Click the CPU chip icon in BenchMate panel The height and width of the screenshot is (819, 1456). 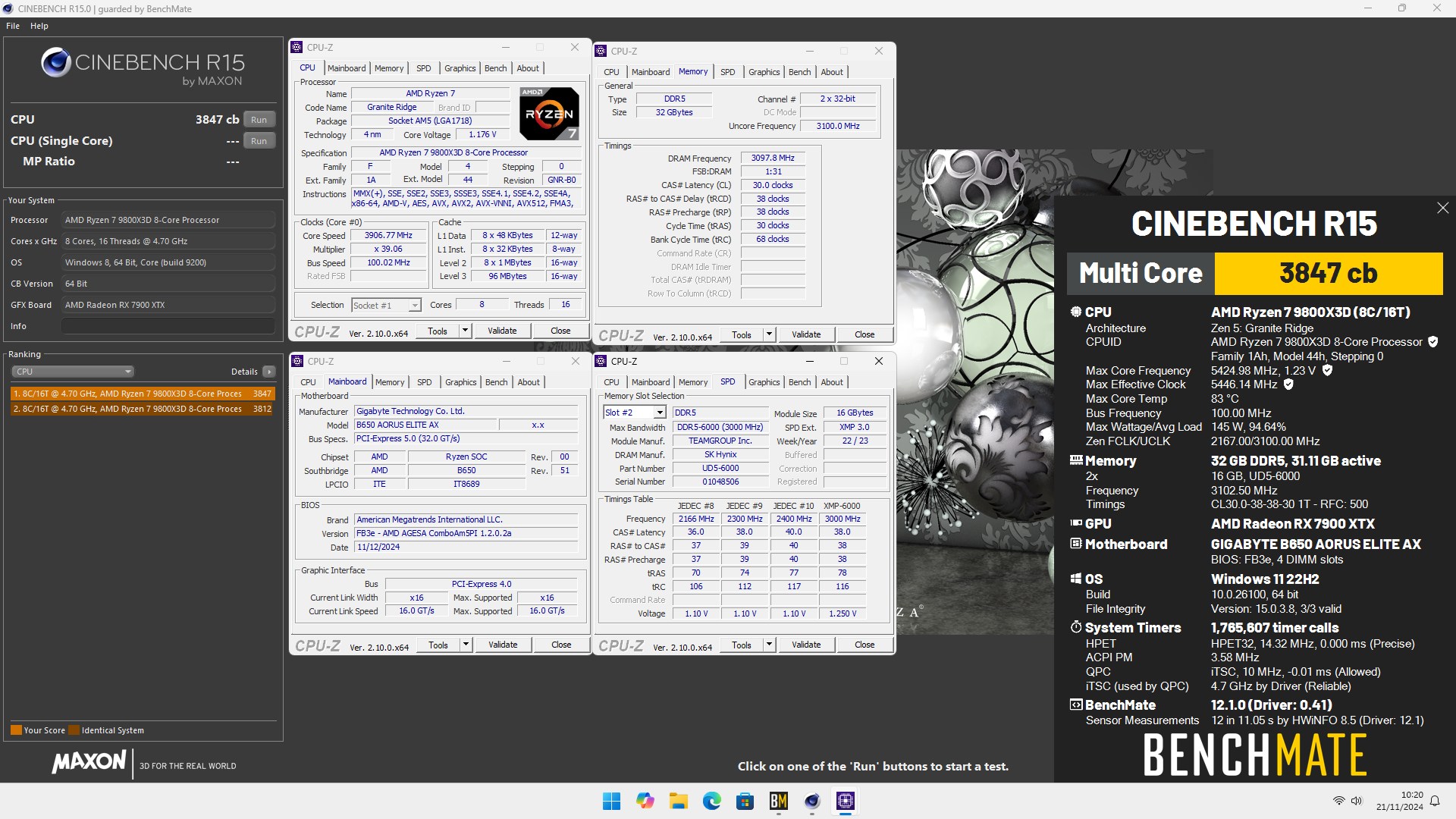[1075, 312]
